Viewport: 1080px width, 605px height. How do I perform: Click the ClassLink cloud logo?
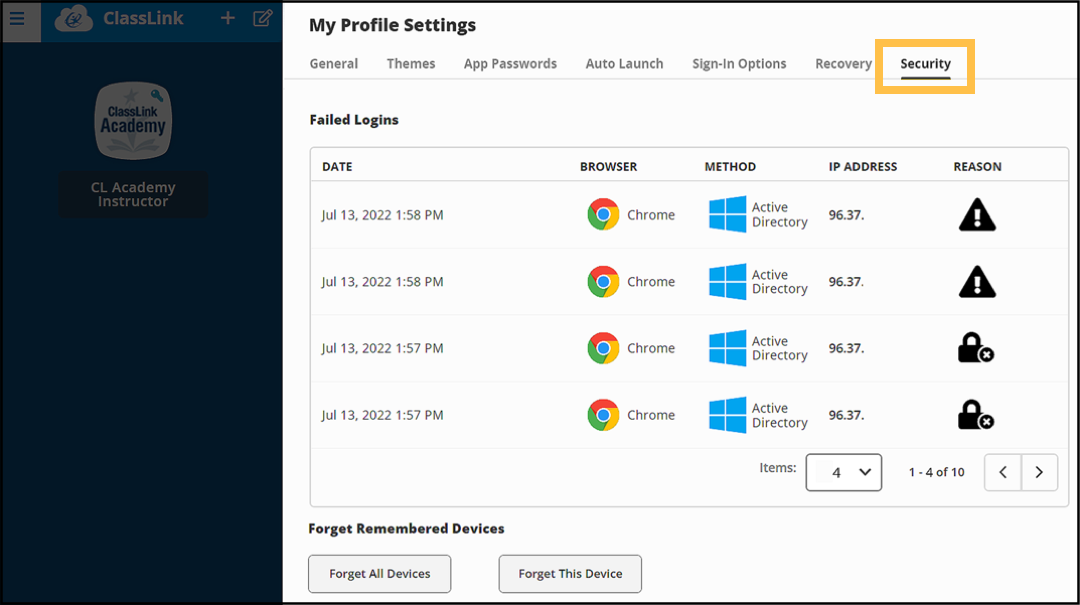[73, 17]
